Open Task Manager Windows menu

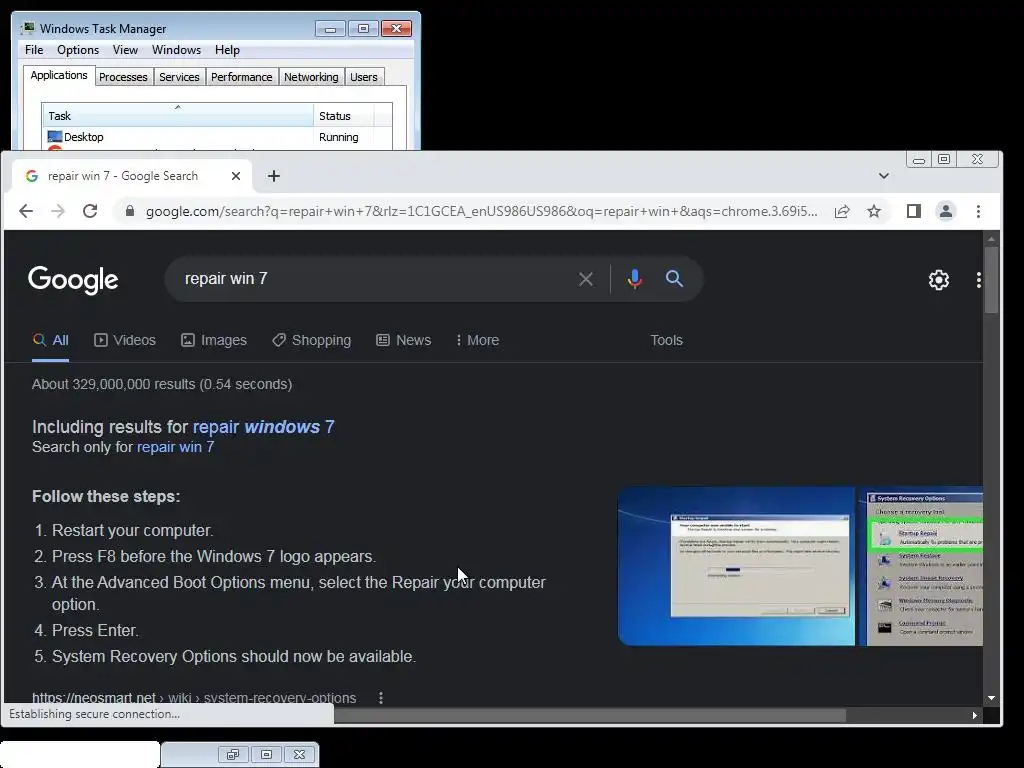[x=176, y=50]
